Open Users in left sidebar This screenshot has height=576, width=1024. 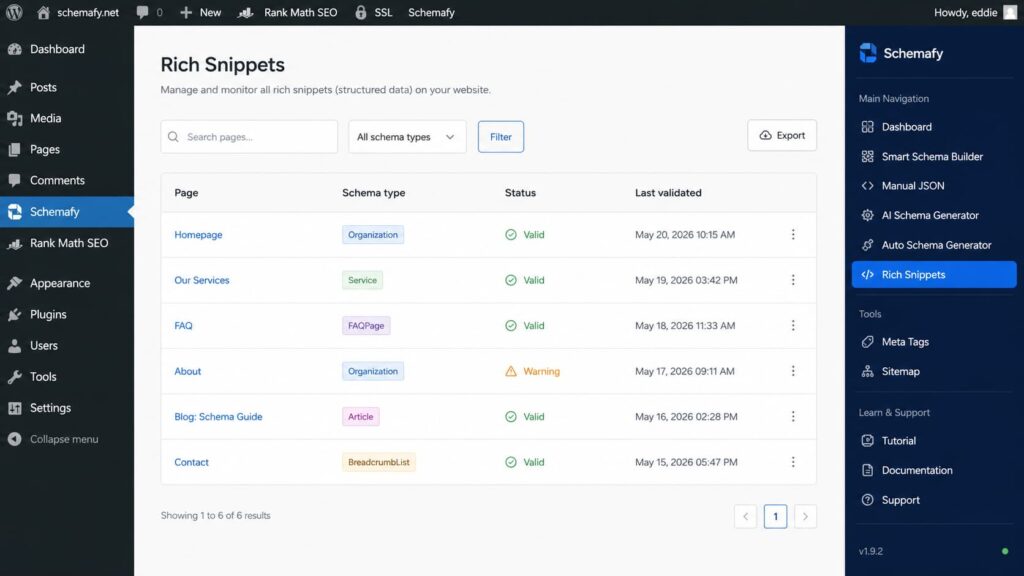(x=67, y=345)
